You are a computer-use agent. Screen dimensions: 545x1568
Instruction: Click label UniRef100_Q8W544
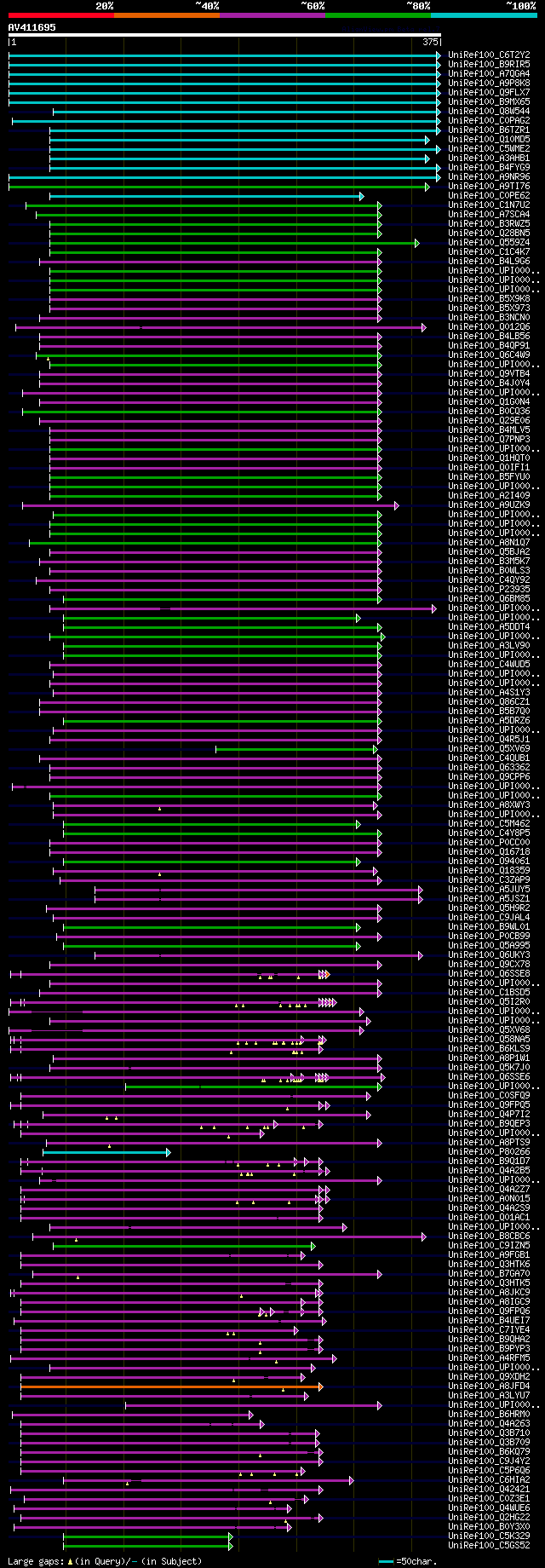pos(489,111)
